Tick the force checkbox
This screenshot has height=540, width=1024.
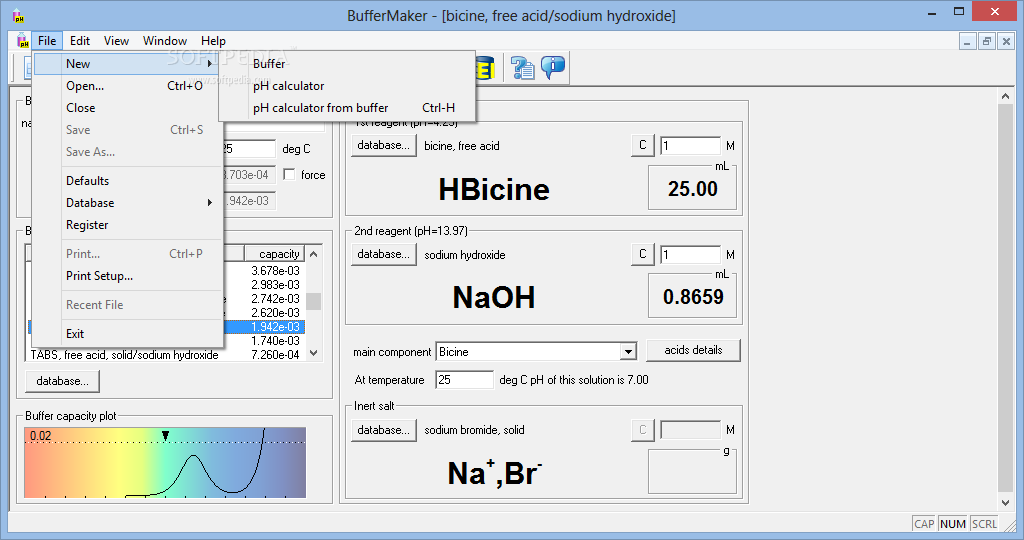click(289, 174)
